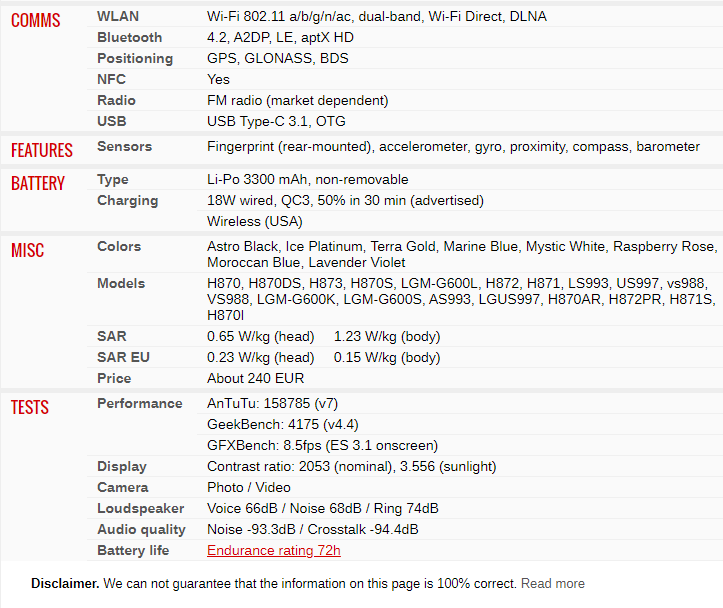Click the Bluetooth spec label
Image resolution: width=723 pixels, height=608 pixels.
pos(130,37)
